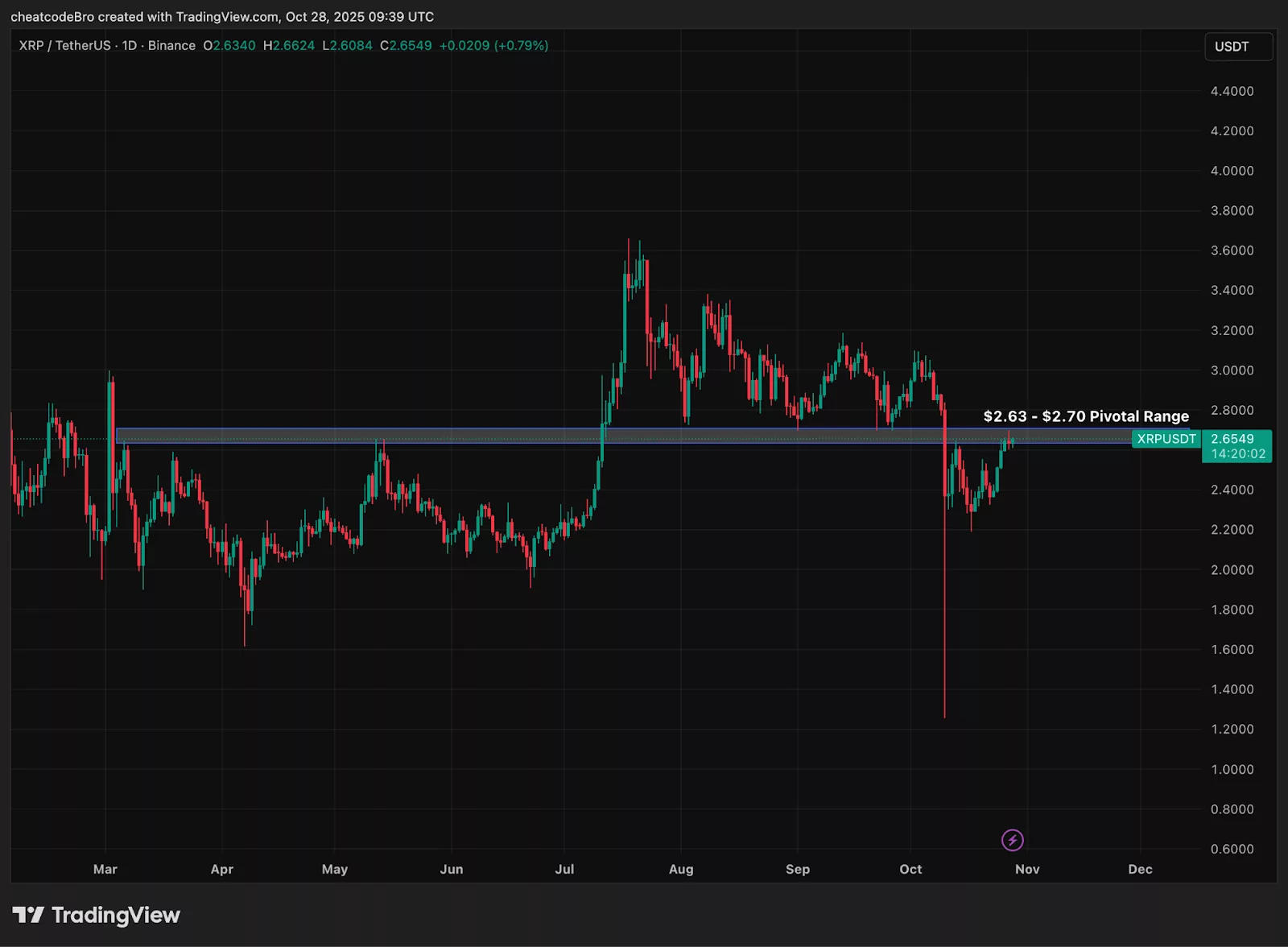1288x947 pixels.
Task: Toggle the XRPUSDT price label on price axis
Action: [x=1165, y=440]
